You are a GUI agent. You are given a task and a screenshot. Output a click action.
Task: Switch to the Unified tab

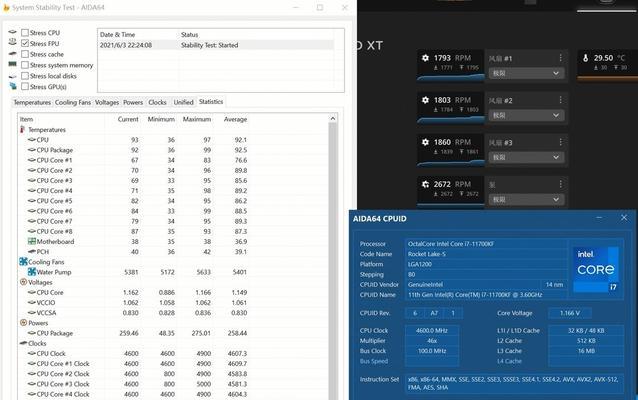[x=184, y=103]
